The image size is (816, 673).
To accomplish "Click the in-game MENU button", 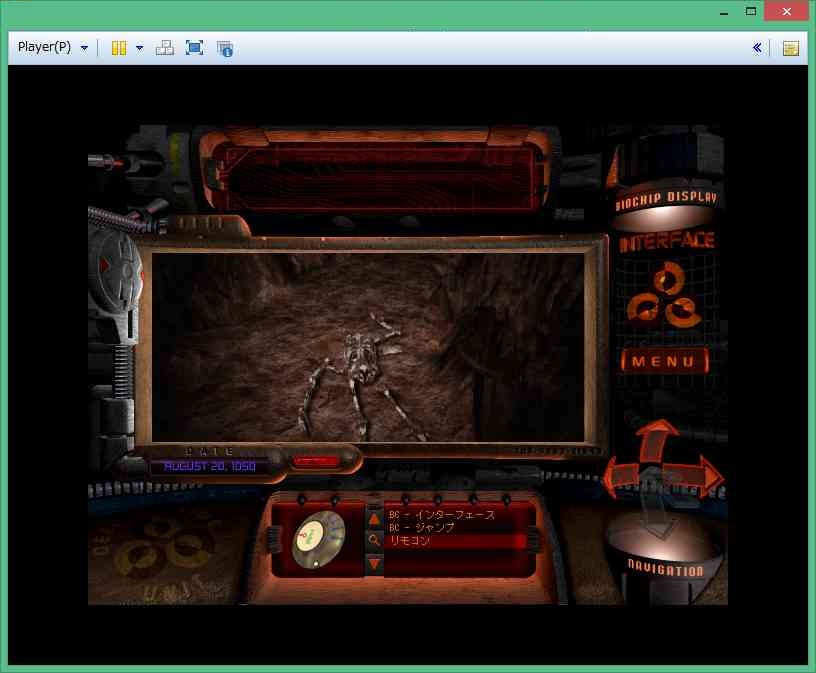I will (x=664, y=361).
